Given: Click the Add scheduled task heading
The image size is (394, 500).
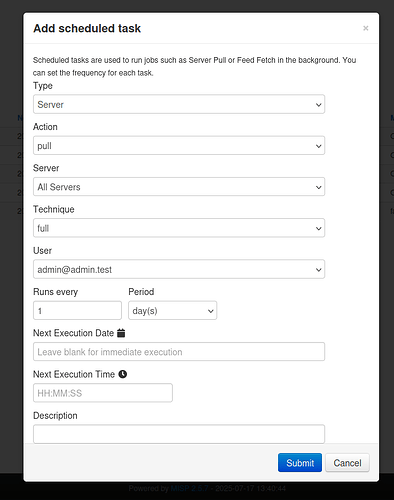Looking at the screenshot, I should [87, 28].
